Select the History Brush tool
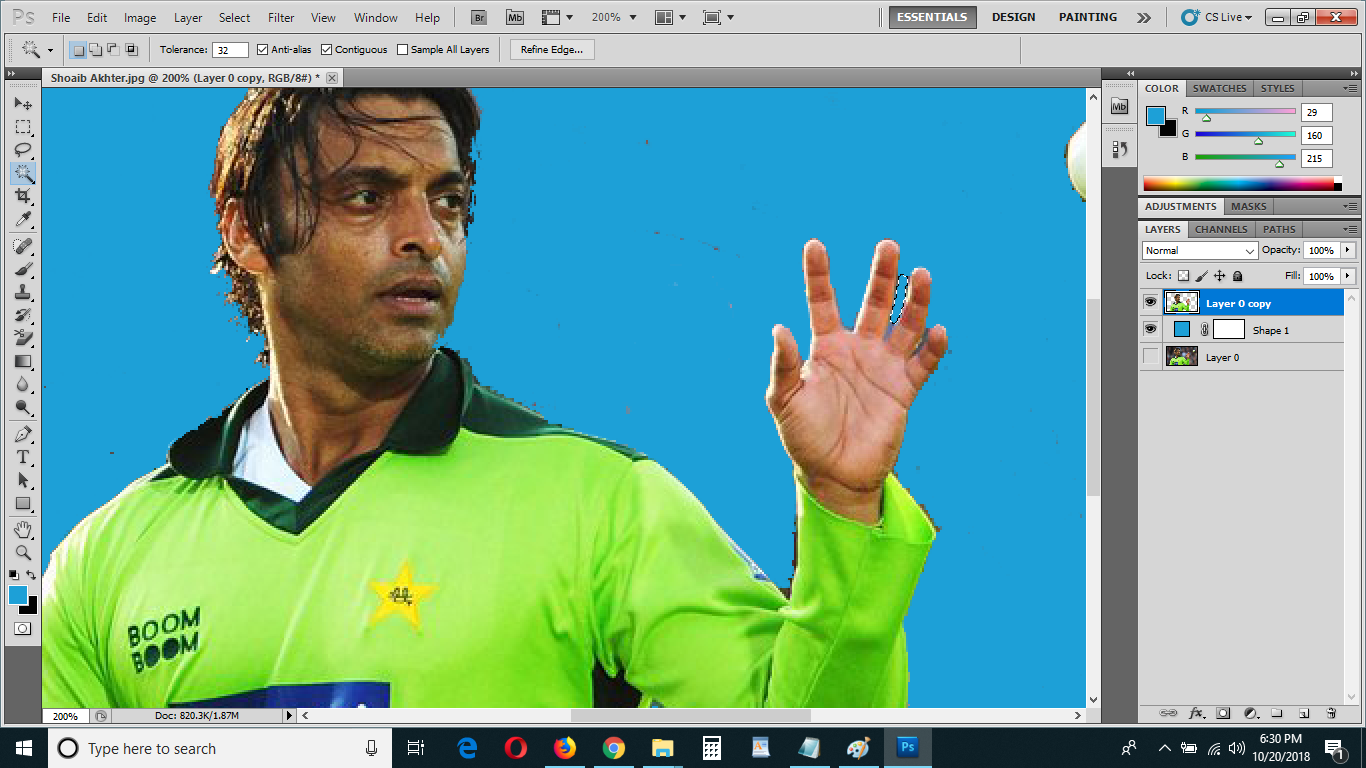Image resolution: width=1366 pixels, height=768 pixels. 22,315
